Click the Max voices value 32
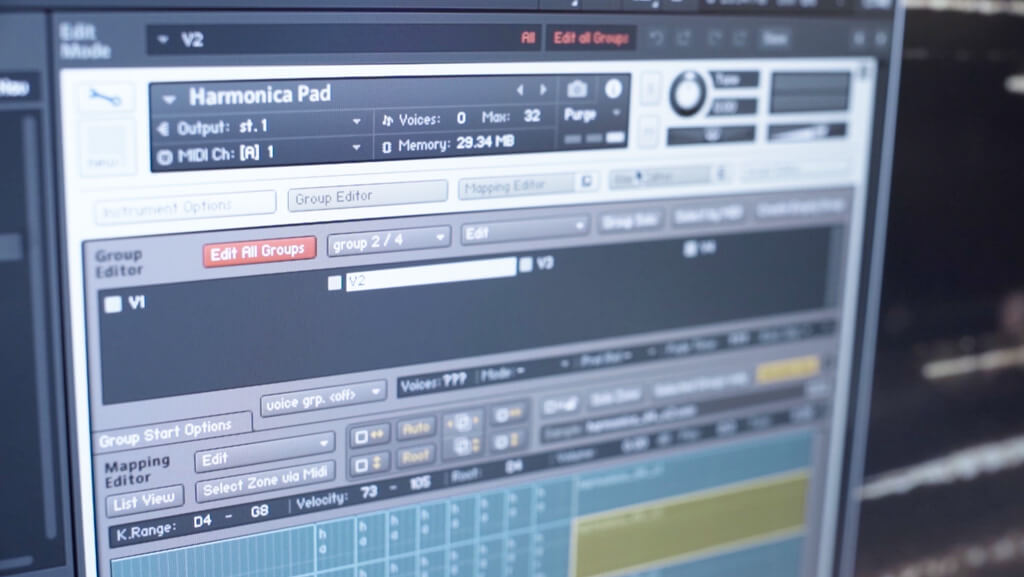1024x577 pixels. pos(532,116)
